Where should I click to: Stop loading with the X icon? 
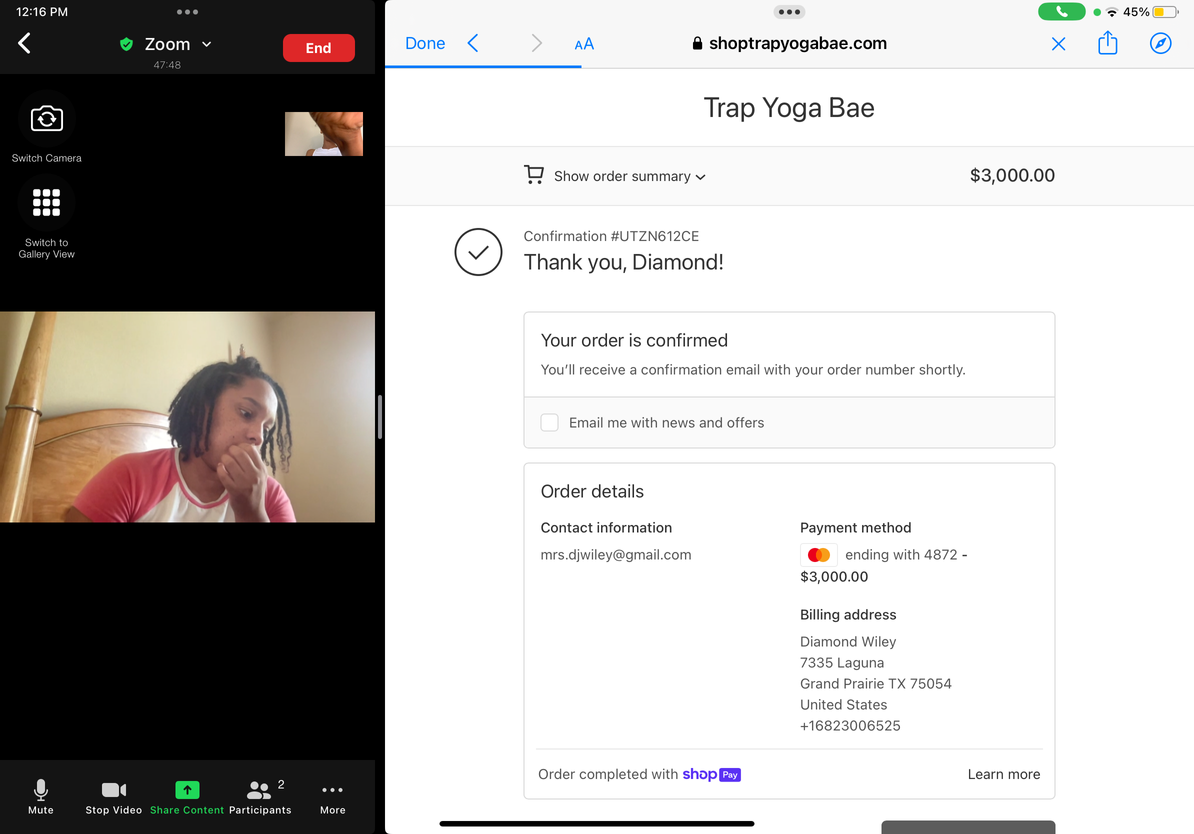[1058, 44]
